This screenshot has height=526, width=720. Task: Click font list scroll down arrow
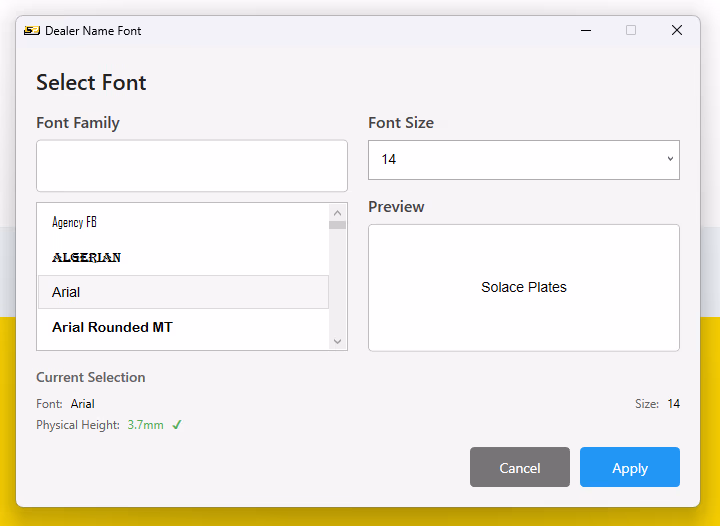(338, 341)
